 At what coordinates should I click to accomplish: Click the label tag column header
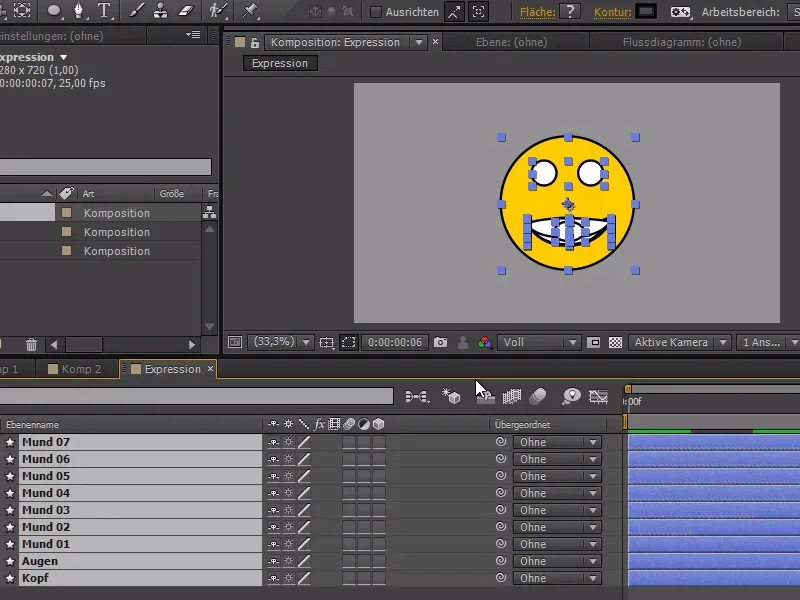pyautogui.click(x=66, y=193)
